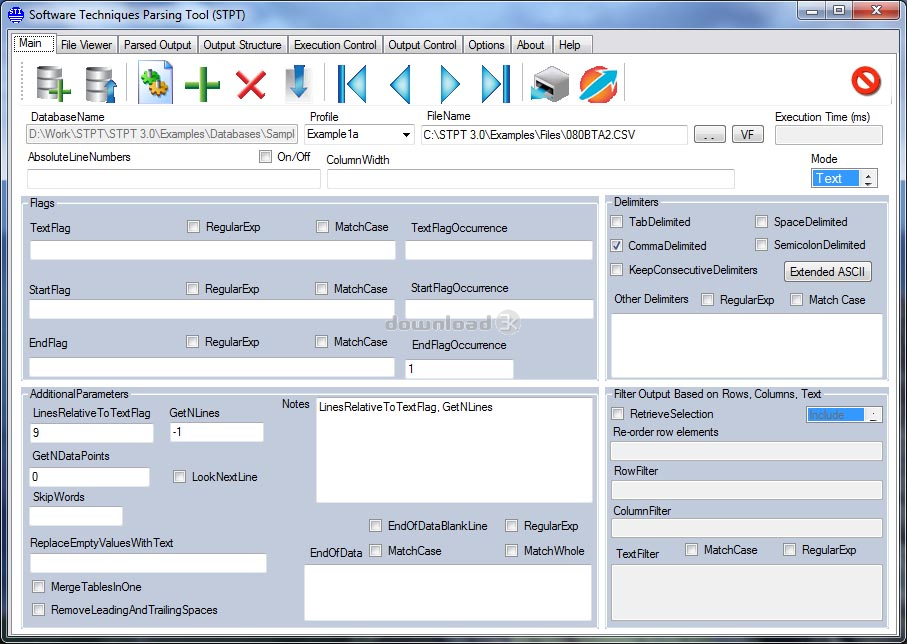The height and width of the screenshot is (644, 907).
Task: Click LinesRelativeToTextFlag field showing 9
Action: 91,433
